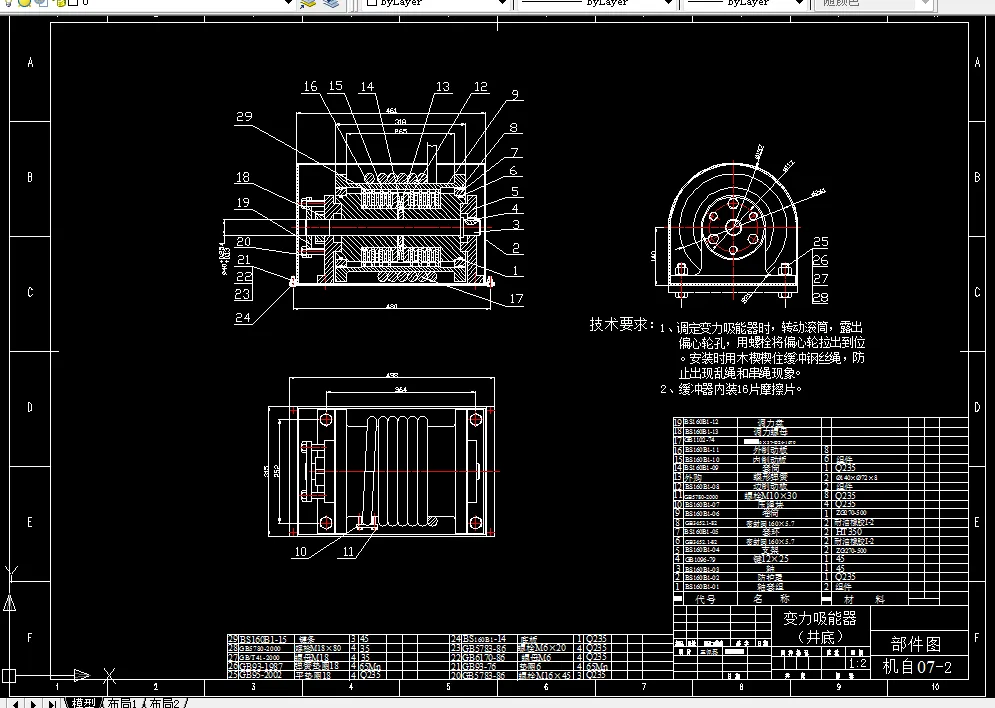995x708 pixels.
Task: Click the second small icon on the top toolbar
Action: point(24,5)
